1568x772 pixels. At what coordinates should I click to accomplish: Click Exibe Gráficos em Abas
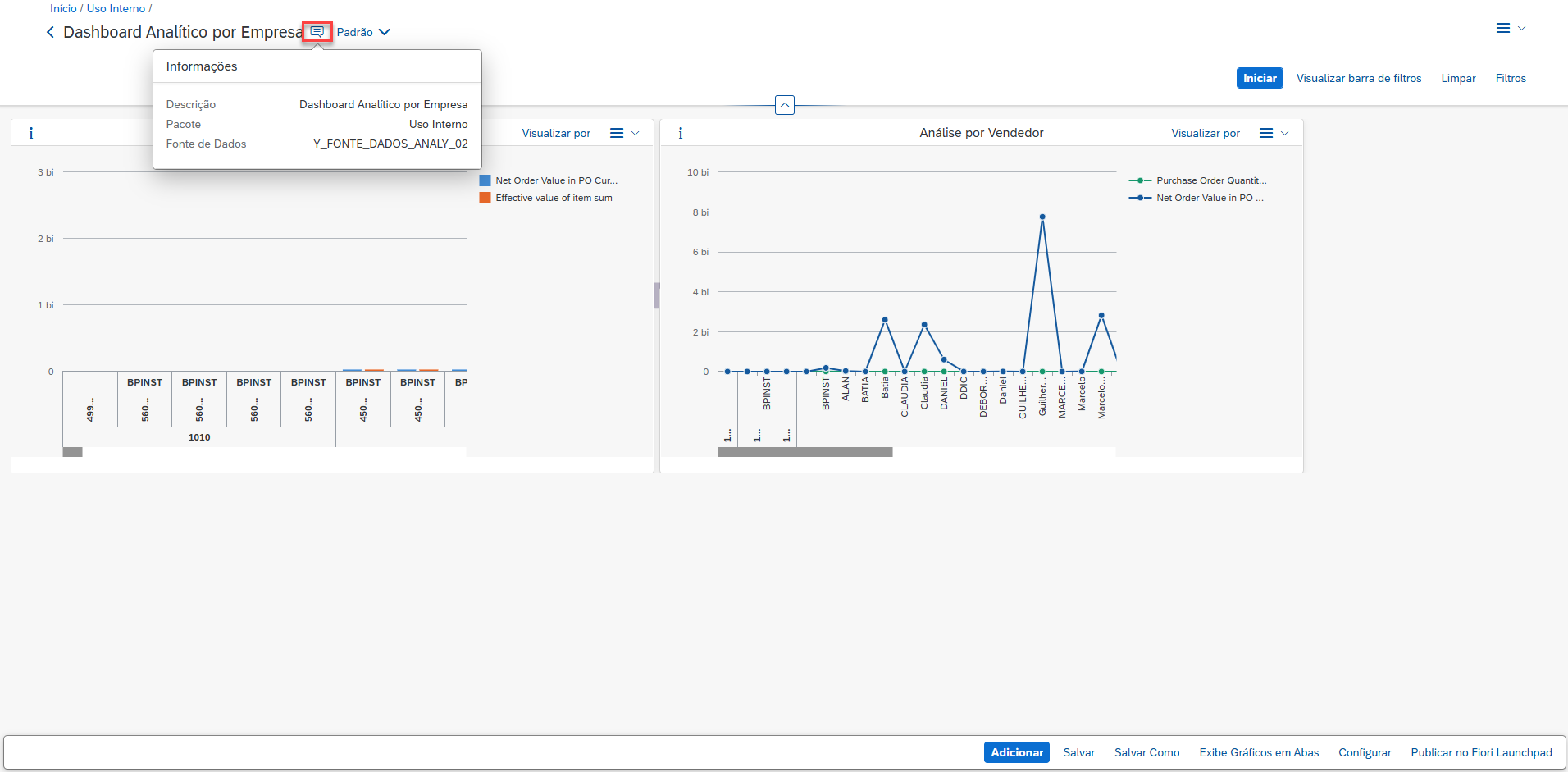[1259, 752]
